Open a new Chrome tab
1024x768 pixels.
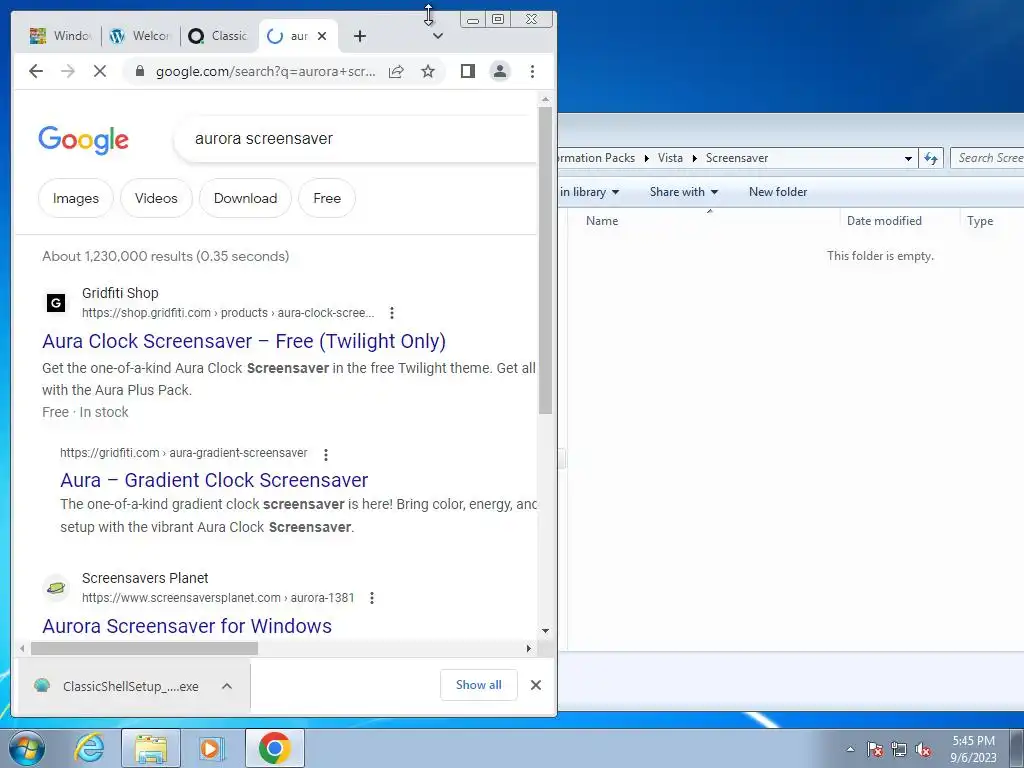coord(360,36)
